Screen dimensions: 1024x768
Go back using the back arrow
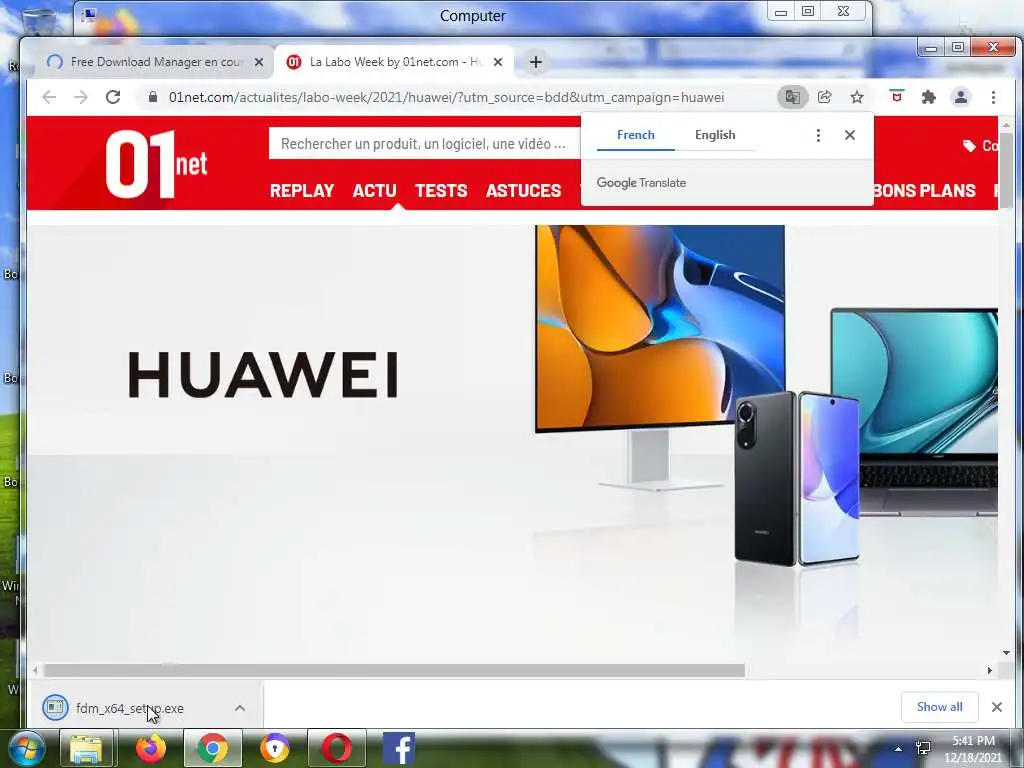point(49,97)
